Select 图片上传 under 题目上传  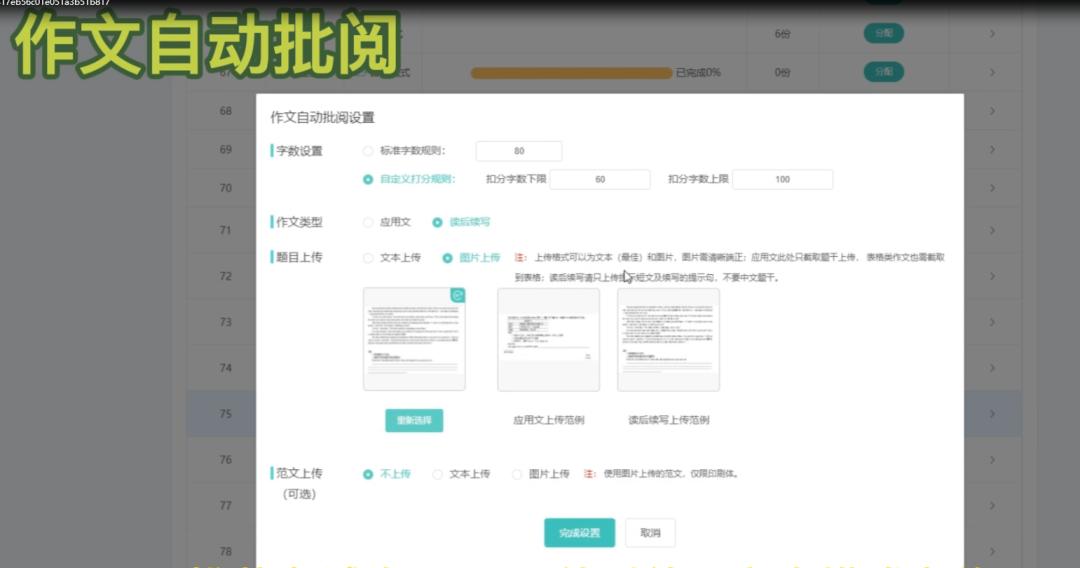pyautogui.click(x=448, y=257)
